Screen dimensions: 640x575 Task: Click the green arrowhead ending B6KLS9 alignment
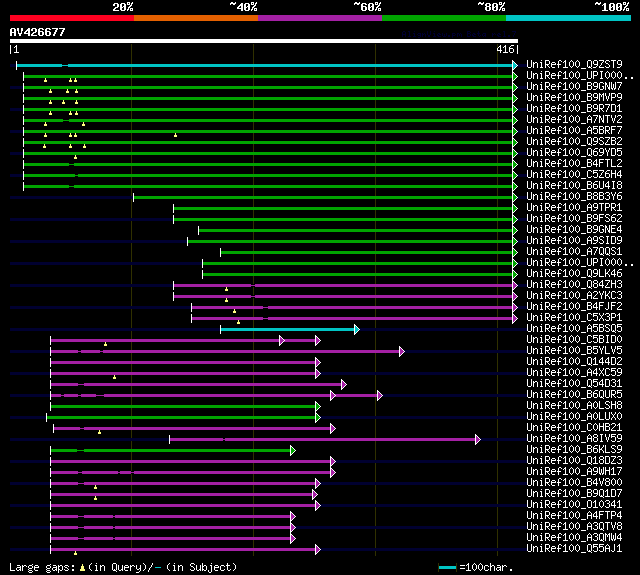[x=293, y=451]
